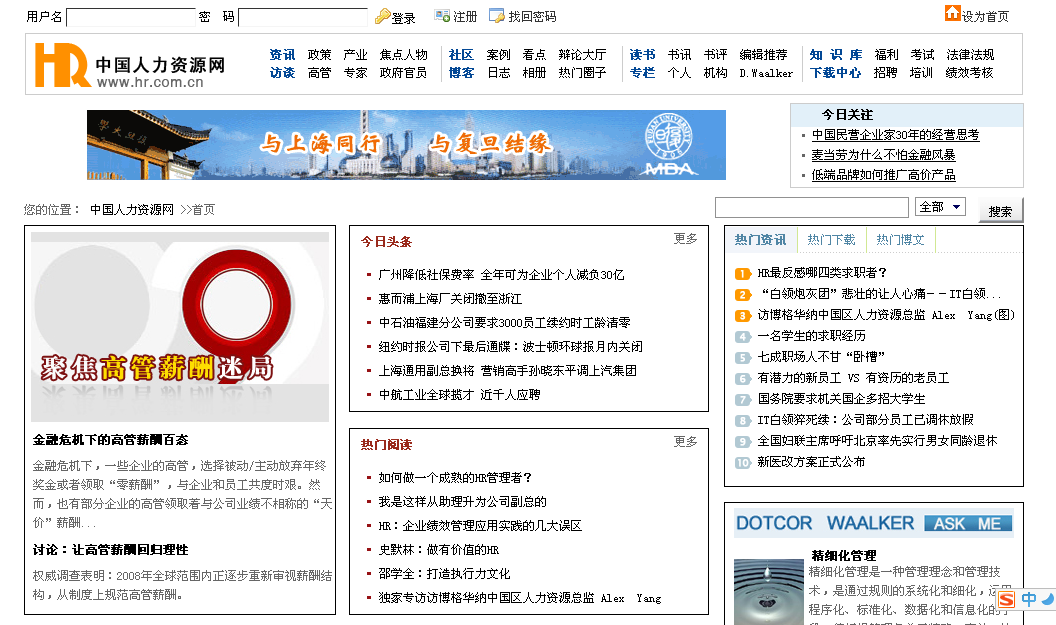
Task: Click rank badge 2 in hot news
Action: pyautogui.click(x=743, y=294)
